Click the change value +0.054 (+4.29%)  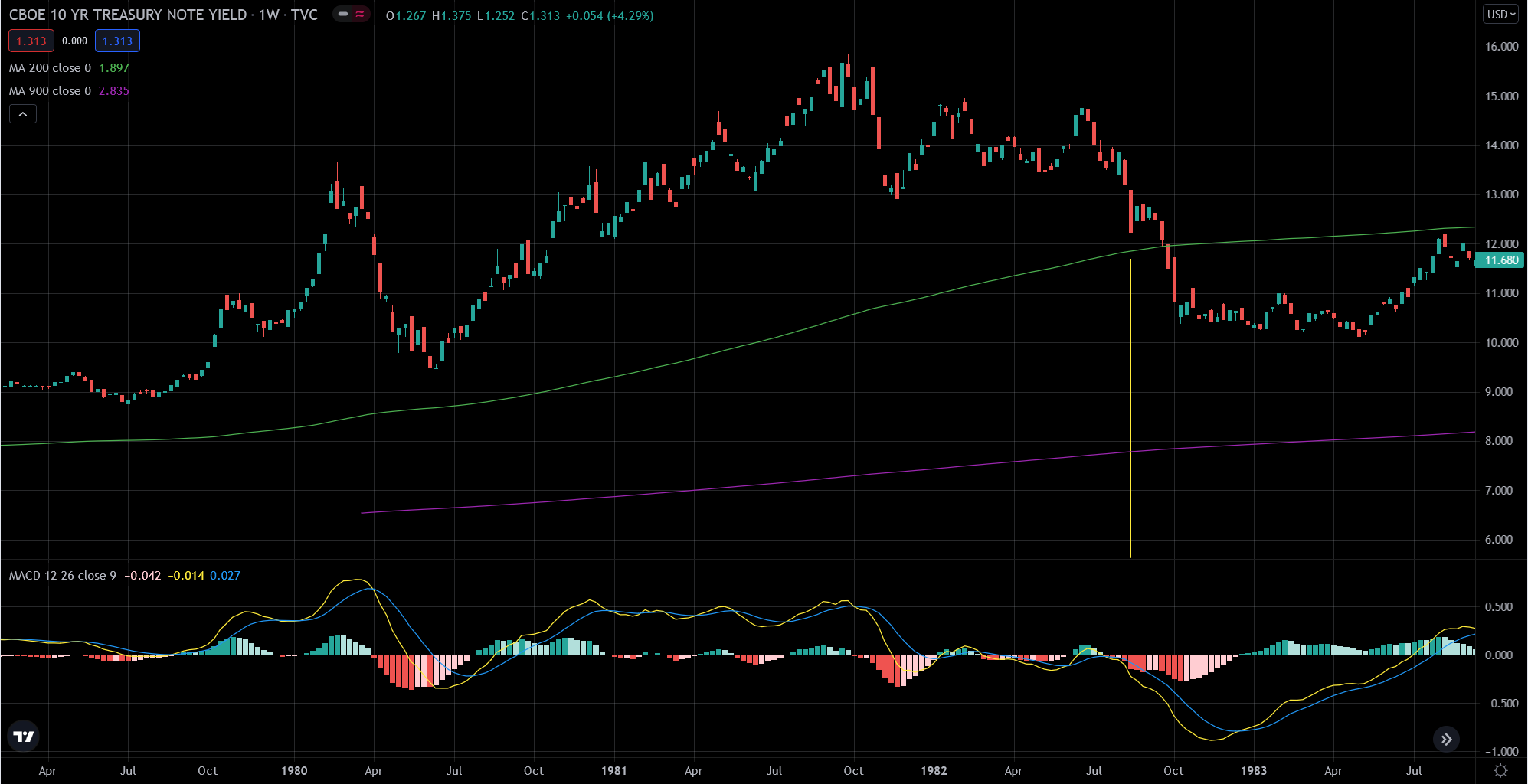point(610,15)
